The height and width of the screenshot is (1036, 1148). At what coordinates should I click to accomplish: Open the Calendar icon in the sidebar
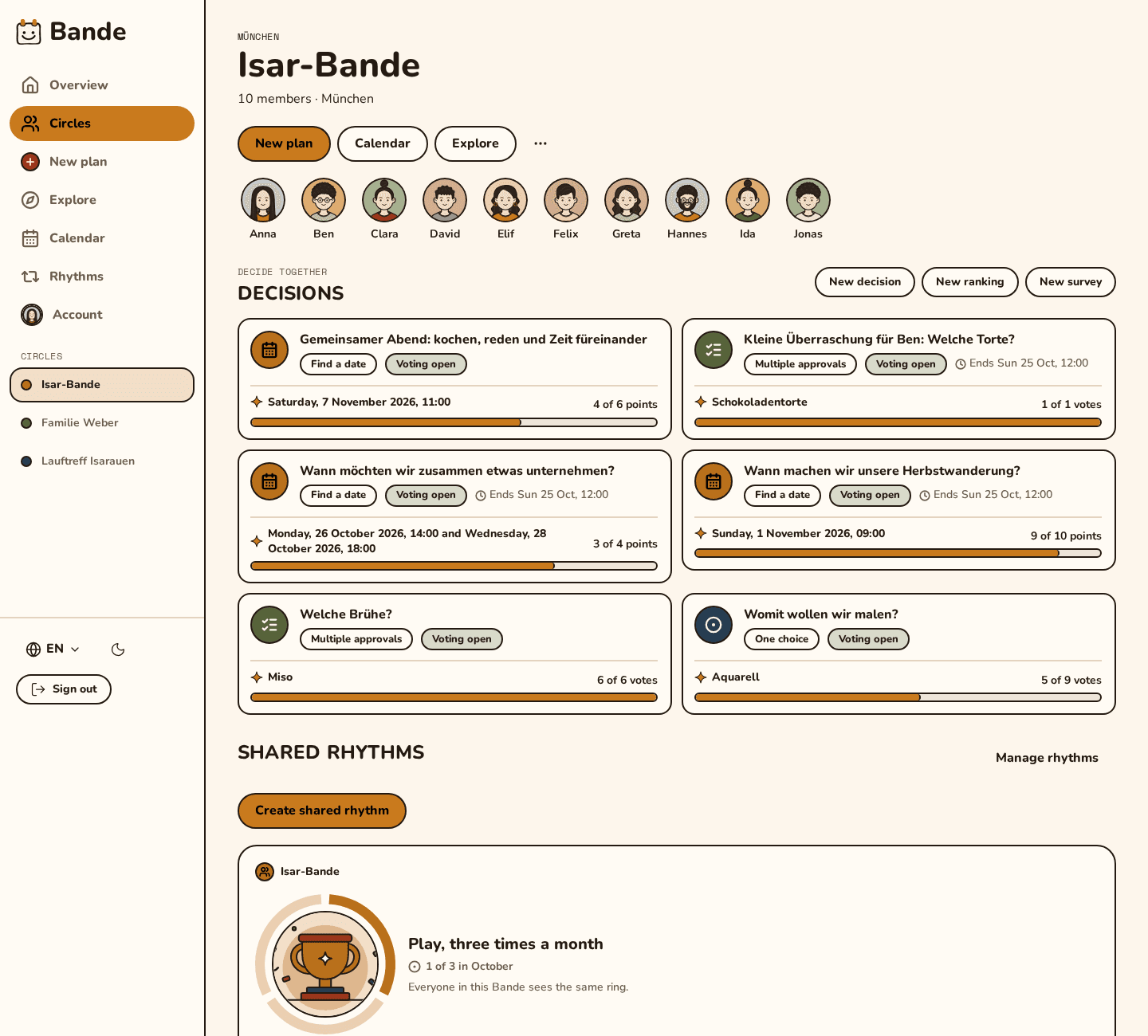30,238
